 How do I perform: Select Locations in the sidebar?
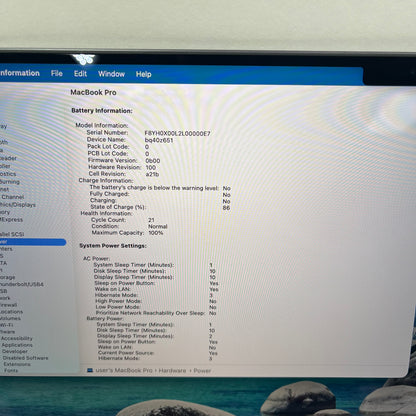click(11, 312)
